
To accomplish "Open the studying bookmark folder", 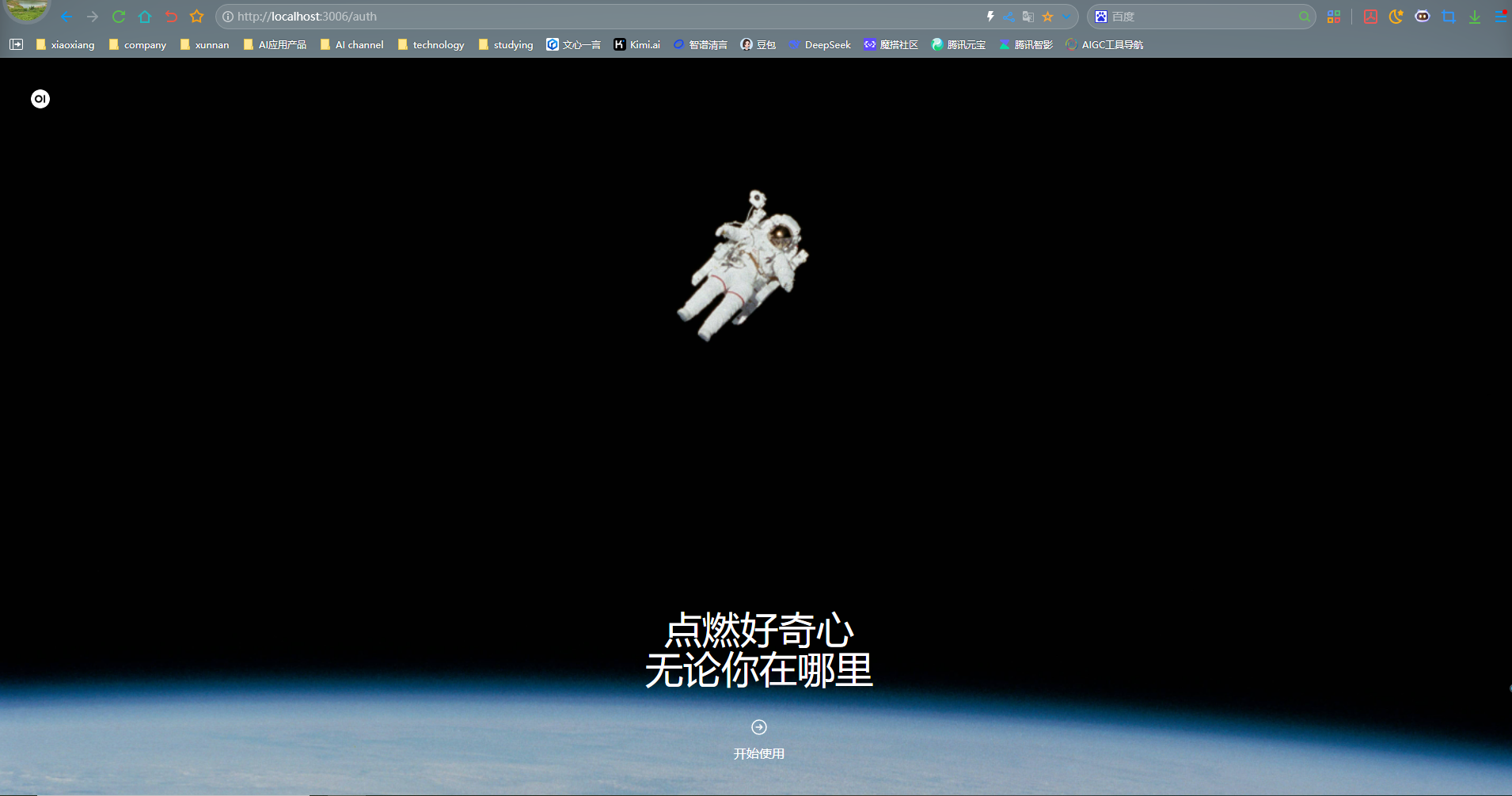I will click(x=505, y=45).
